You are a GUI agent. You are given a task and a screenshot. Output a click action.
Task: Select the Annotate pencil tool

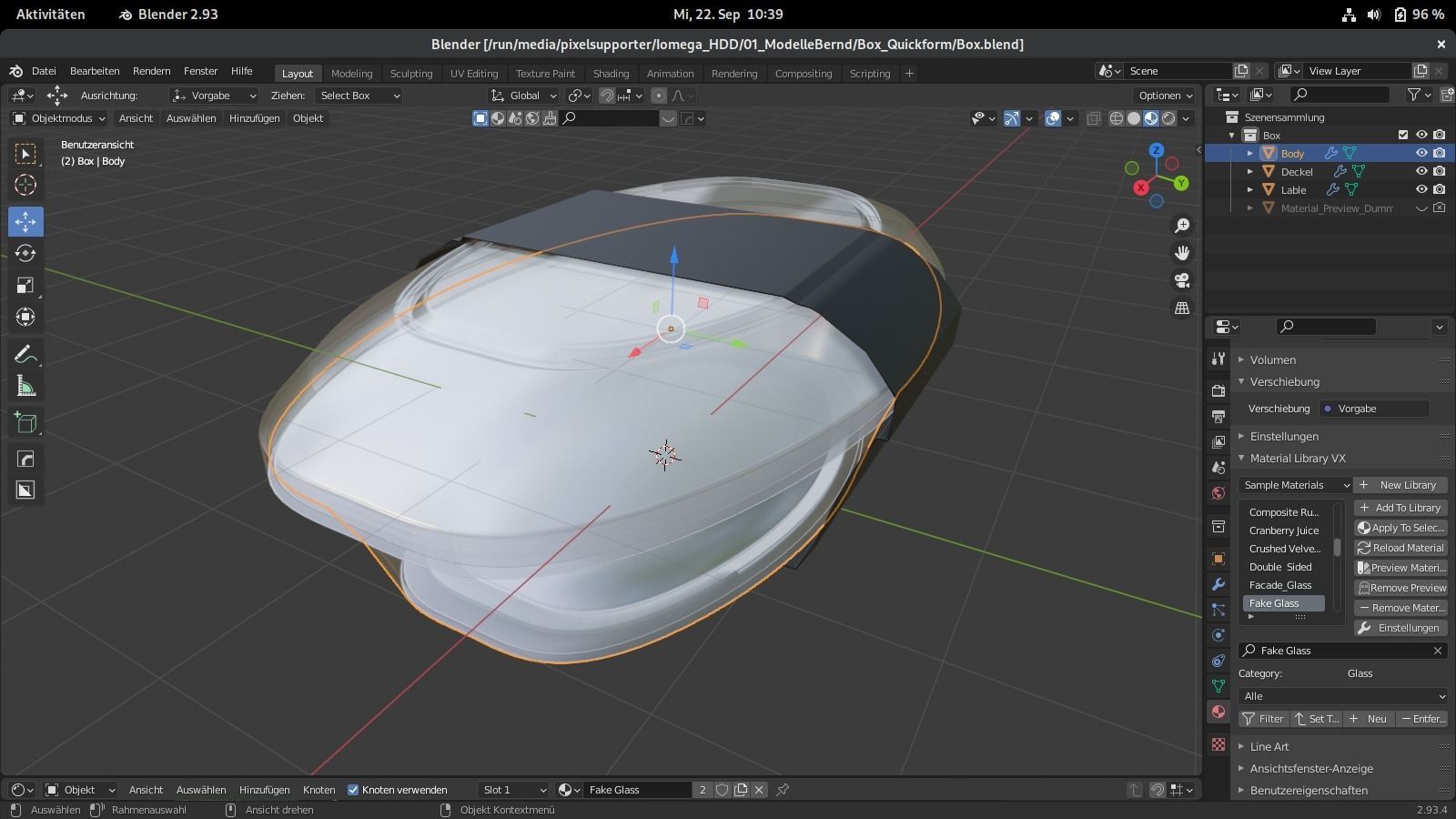(x=25, y=354)
